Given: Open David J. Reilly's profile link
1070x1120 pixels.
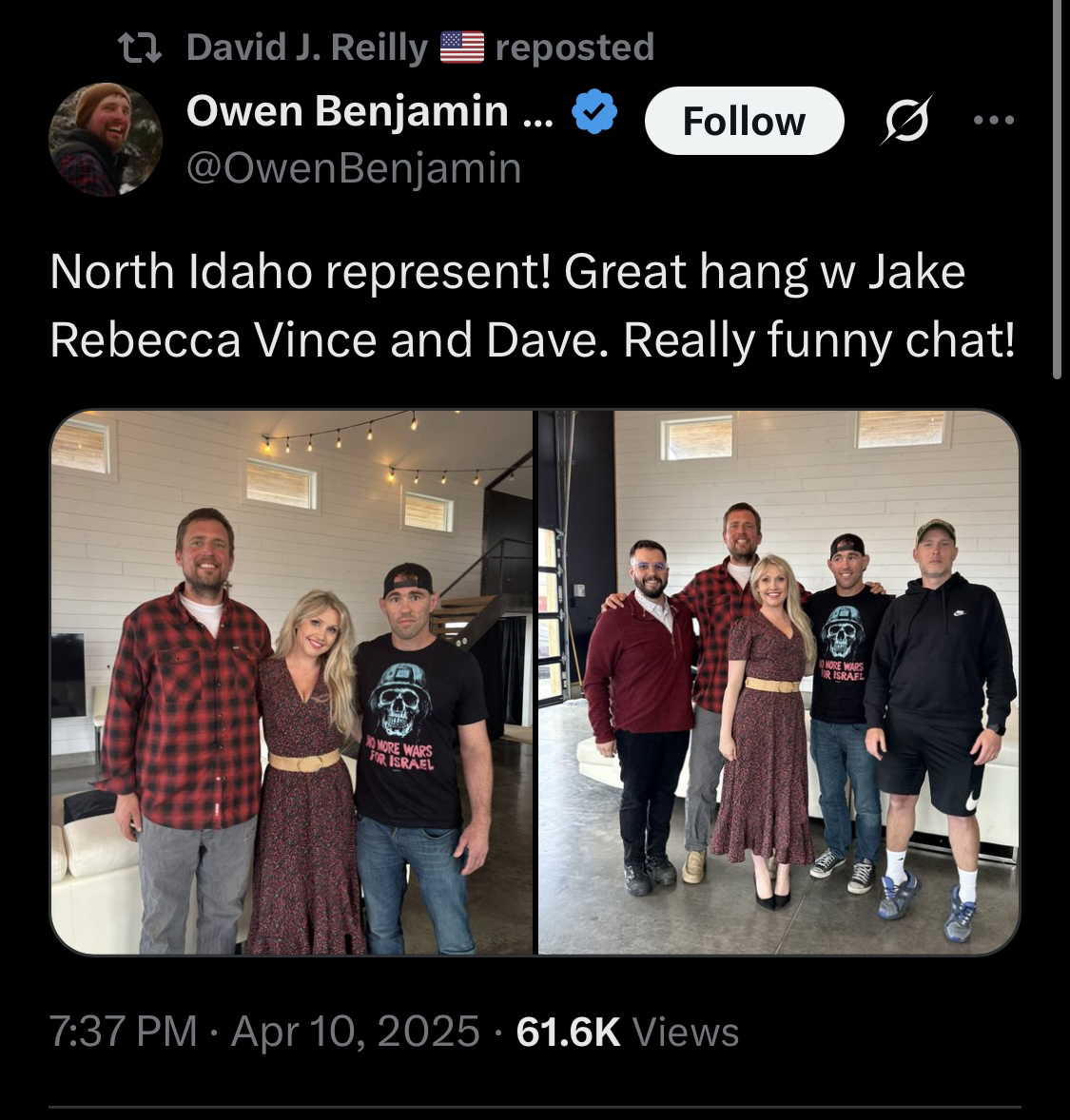Looking at the screenshot, I should click(306, 48).
